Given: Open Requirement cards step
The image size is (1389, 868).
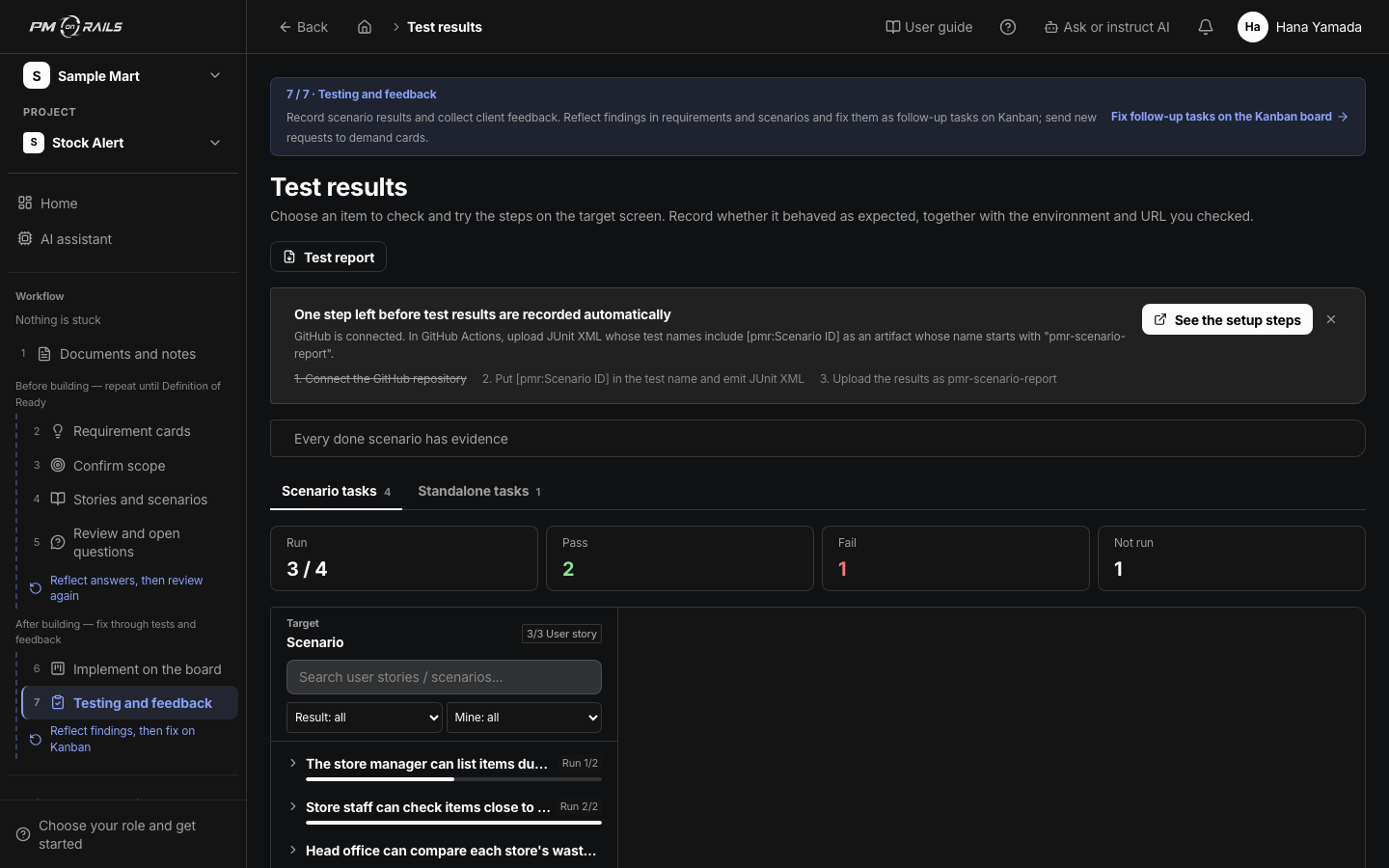Looking at the screenshot, I should tap(130, 431).
